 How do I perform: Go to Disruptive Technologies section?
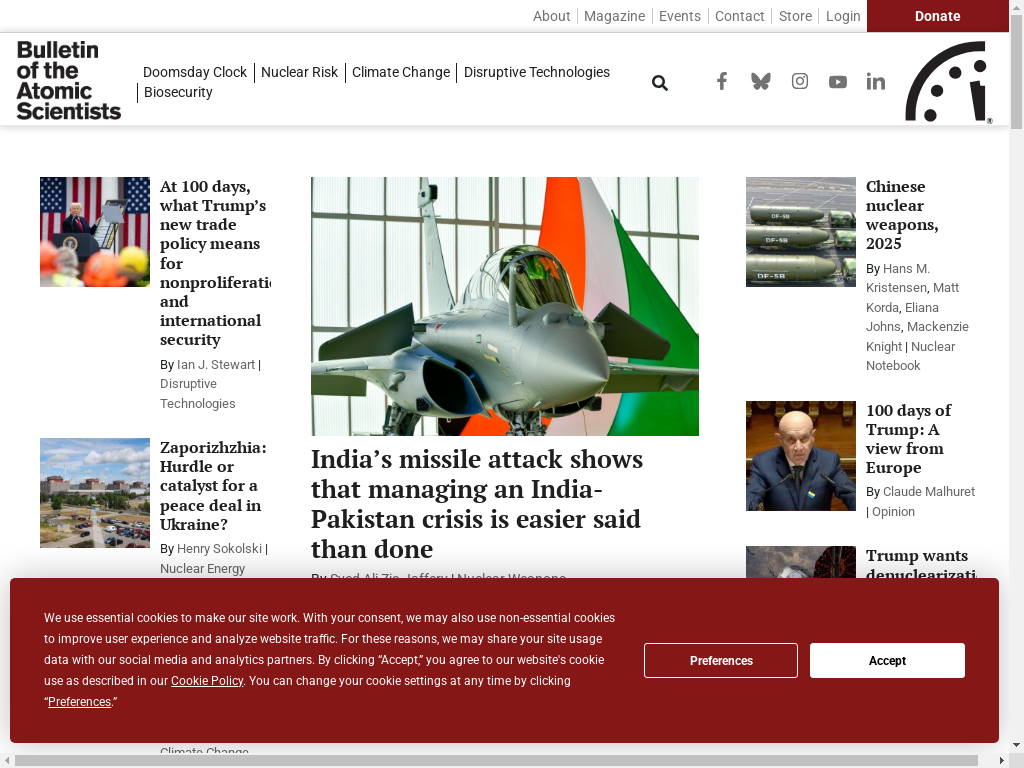tap(537, 72)
